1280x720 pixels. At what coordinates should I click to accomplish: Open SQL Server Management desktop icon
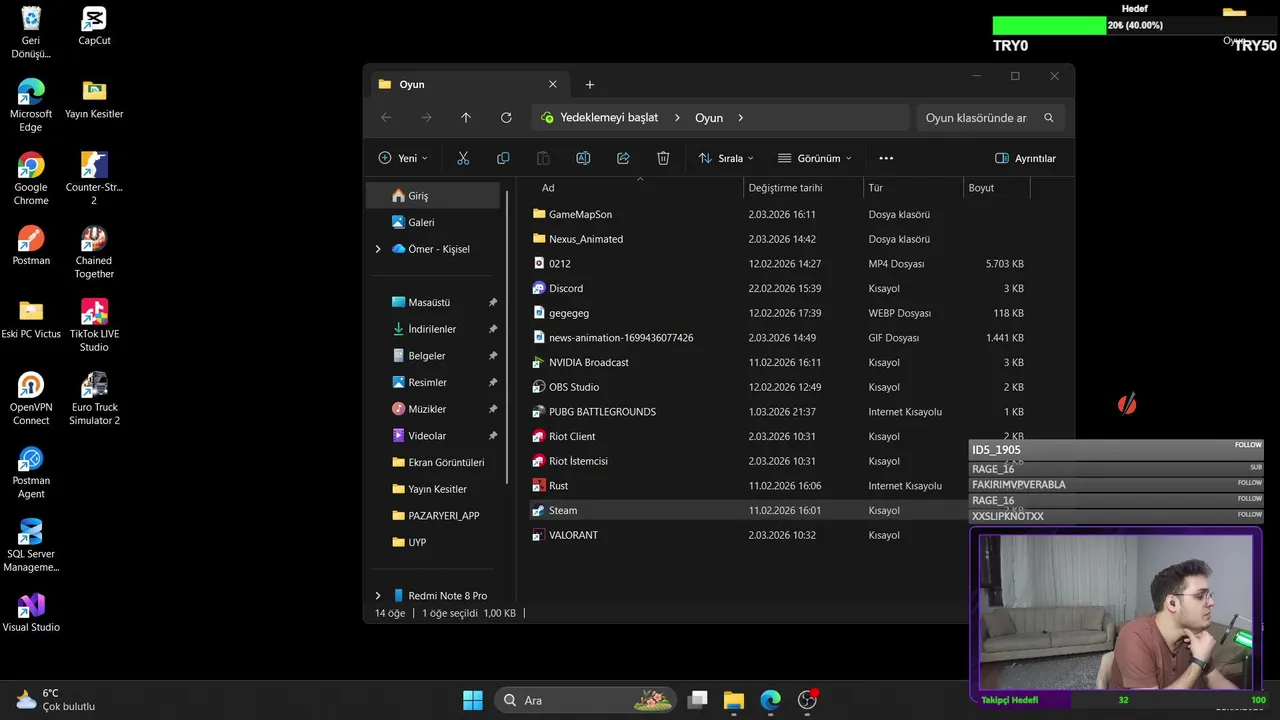coord(31,545)
